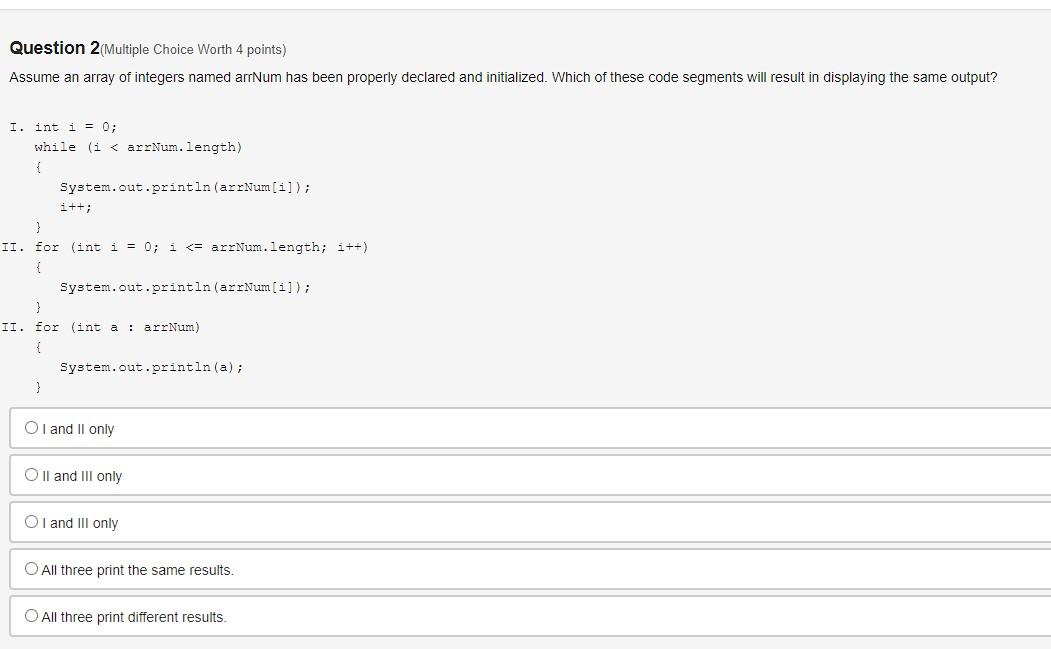Choose "All three print different results." option
This screenshot has width=1051, height=649.
coord(32,614)
